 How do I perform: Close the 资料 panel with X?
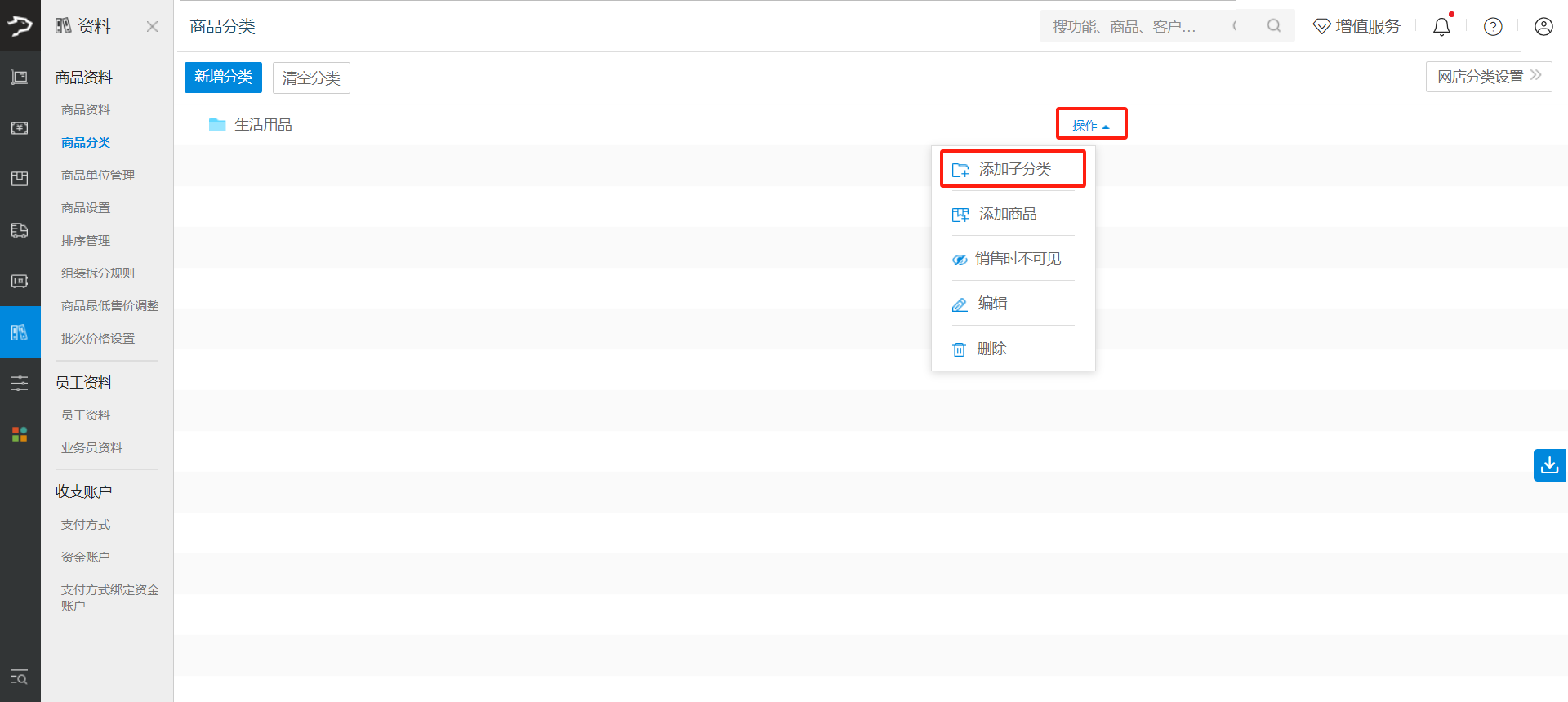[x=152, y=27]
